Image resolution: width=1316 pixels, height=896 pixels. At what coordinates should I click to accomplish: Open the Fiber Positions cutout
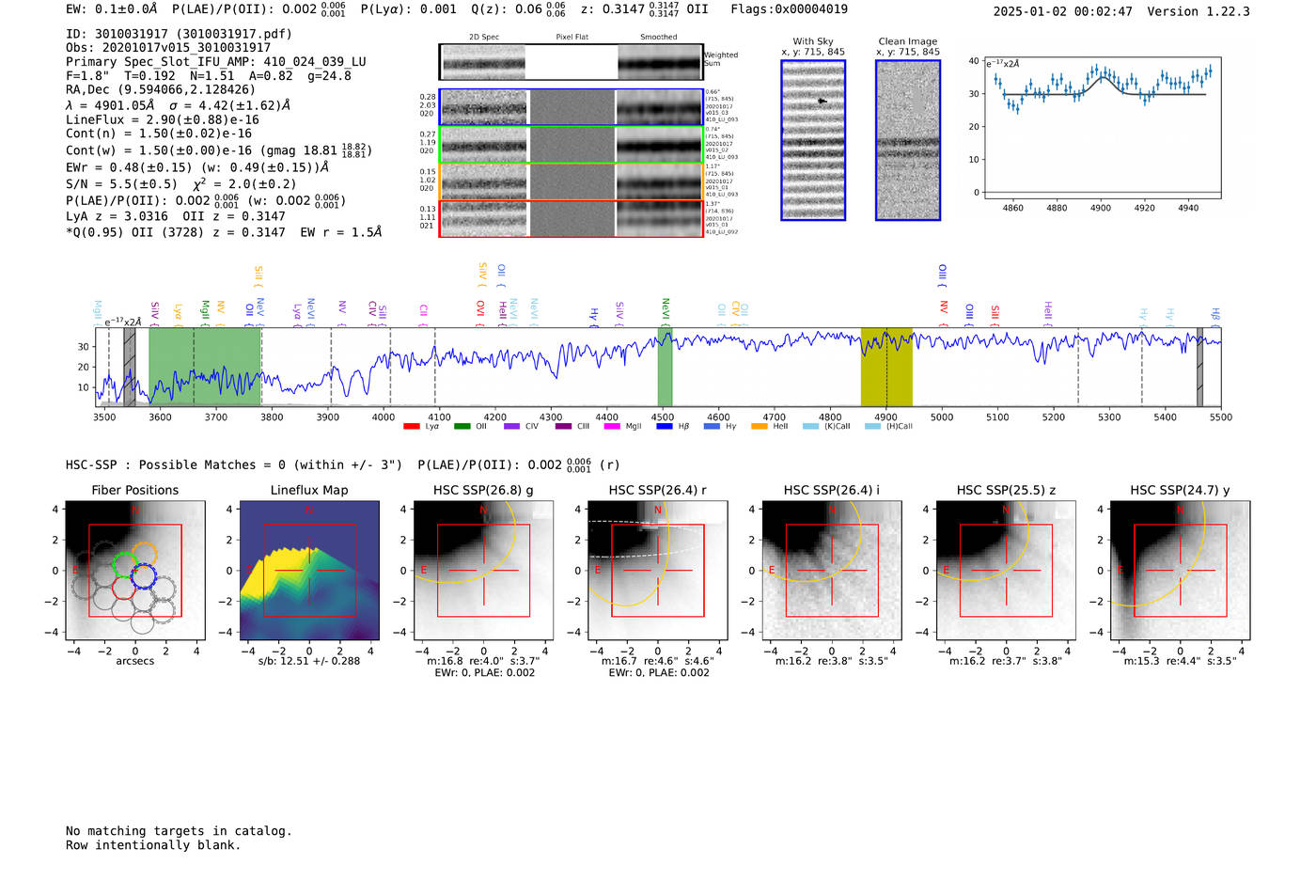pyautogui.click(x=134, y=571)
